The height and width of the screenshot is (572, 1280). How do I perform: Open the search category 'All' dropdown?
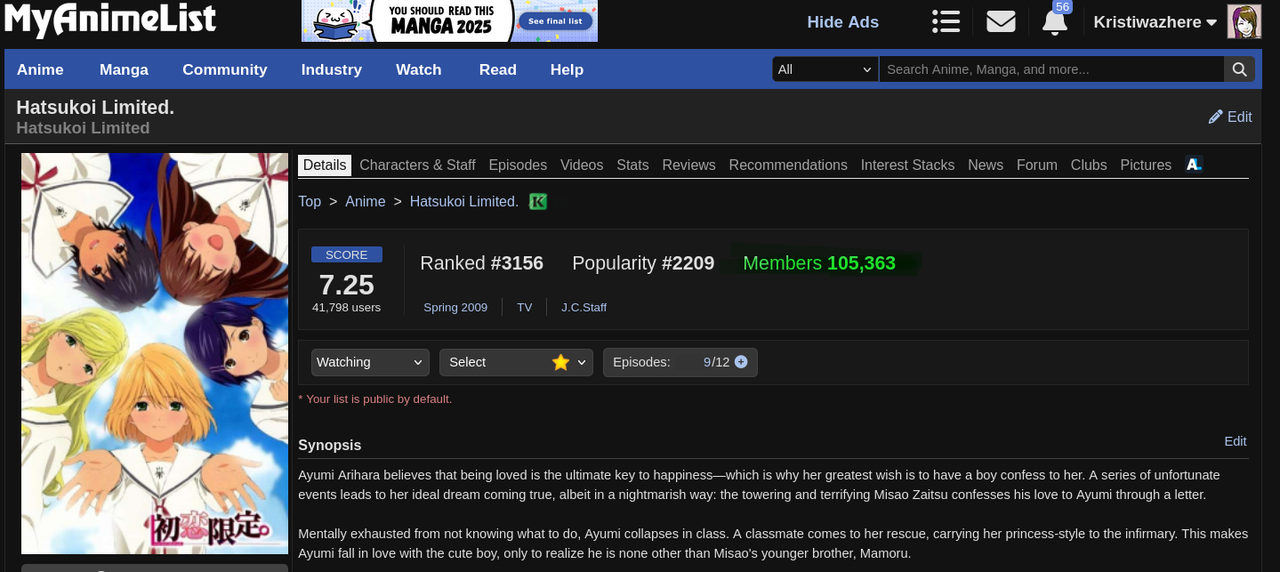click(825, 69)
